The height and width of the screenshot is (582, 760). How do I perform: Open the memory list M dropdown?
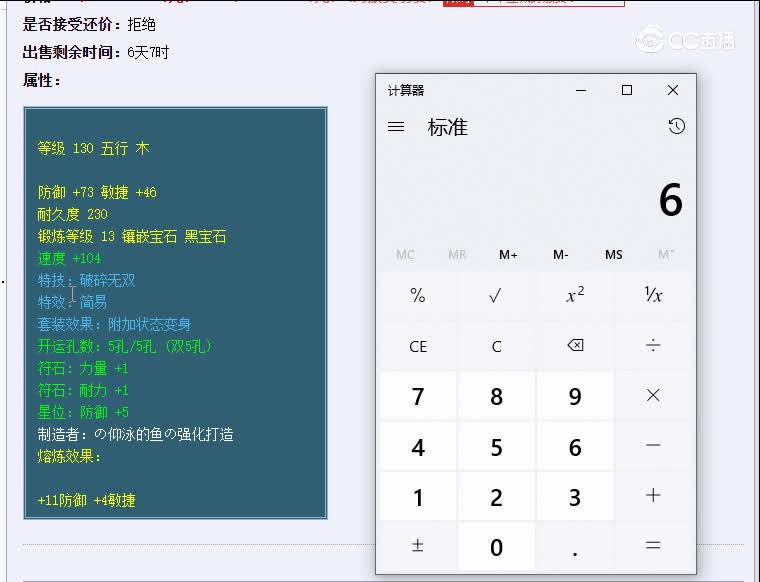(x=665, y=254)
